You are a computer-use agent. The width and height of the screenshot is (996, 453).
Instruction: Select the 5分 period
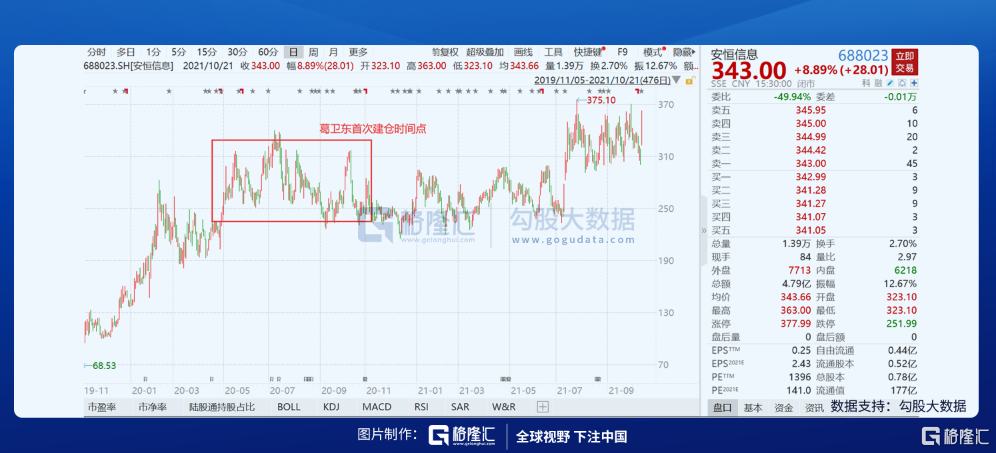point(178,52)
